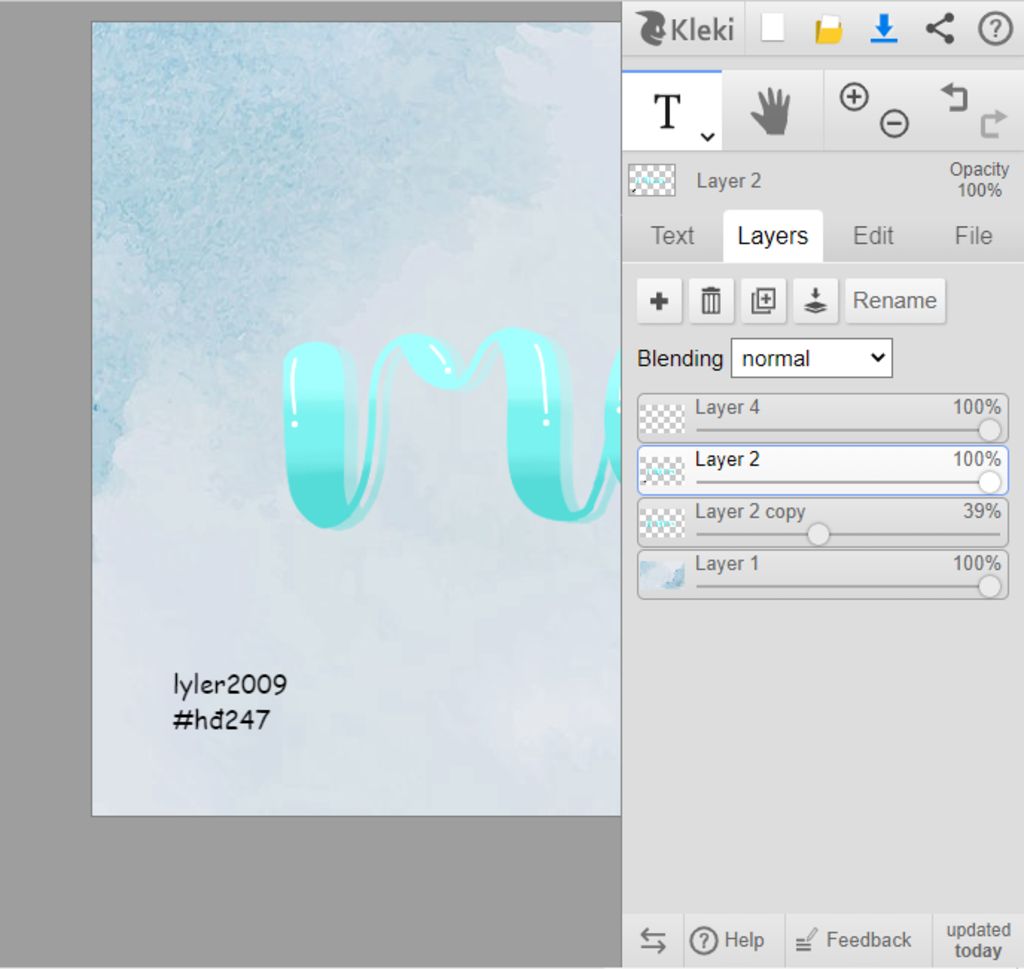The image size is (1024, 969).
Task: Merge layer down
Action: tap(816, 301)
